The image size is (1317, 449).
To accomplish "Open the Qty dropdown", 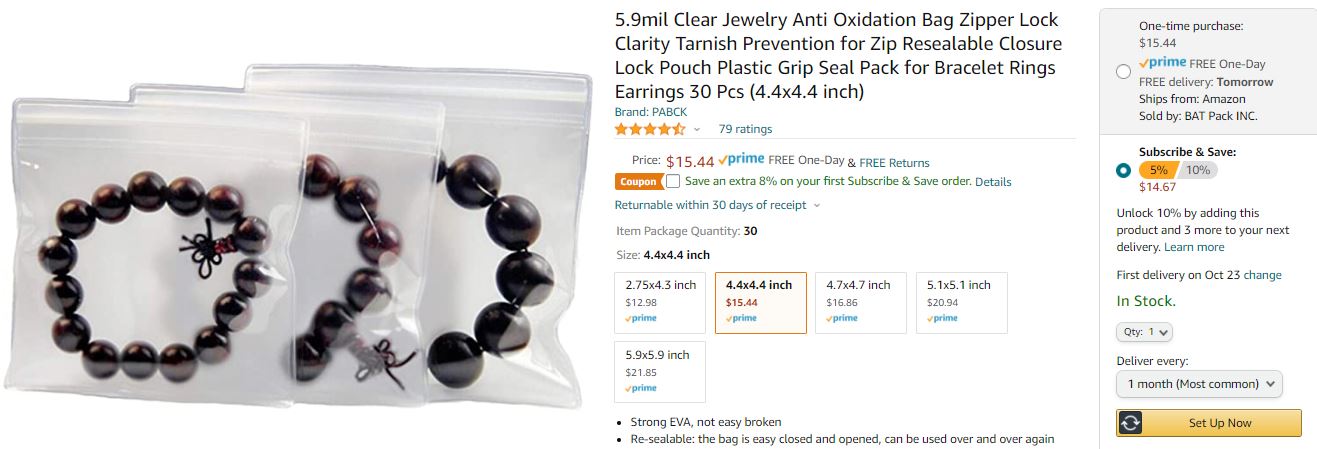I will click(1144, 332).
